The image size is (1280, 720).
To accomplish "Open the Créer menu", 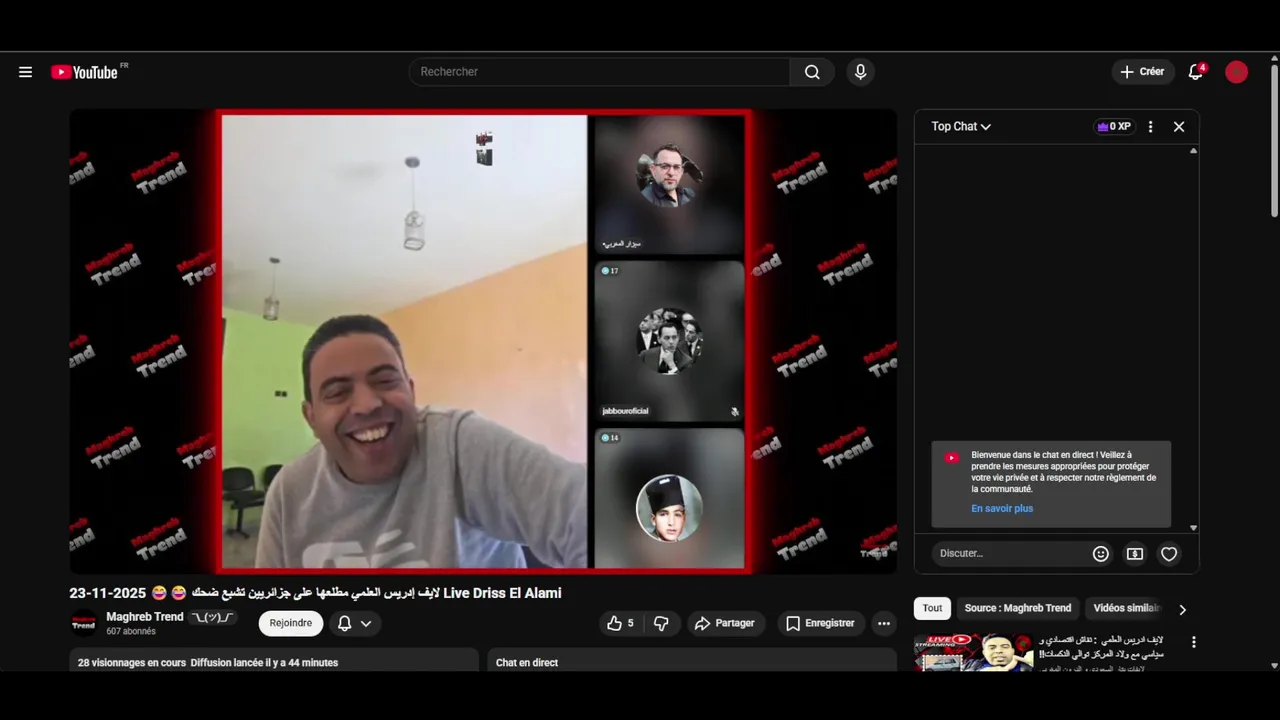I will coord(1142,72).
